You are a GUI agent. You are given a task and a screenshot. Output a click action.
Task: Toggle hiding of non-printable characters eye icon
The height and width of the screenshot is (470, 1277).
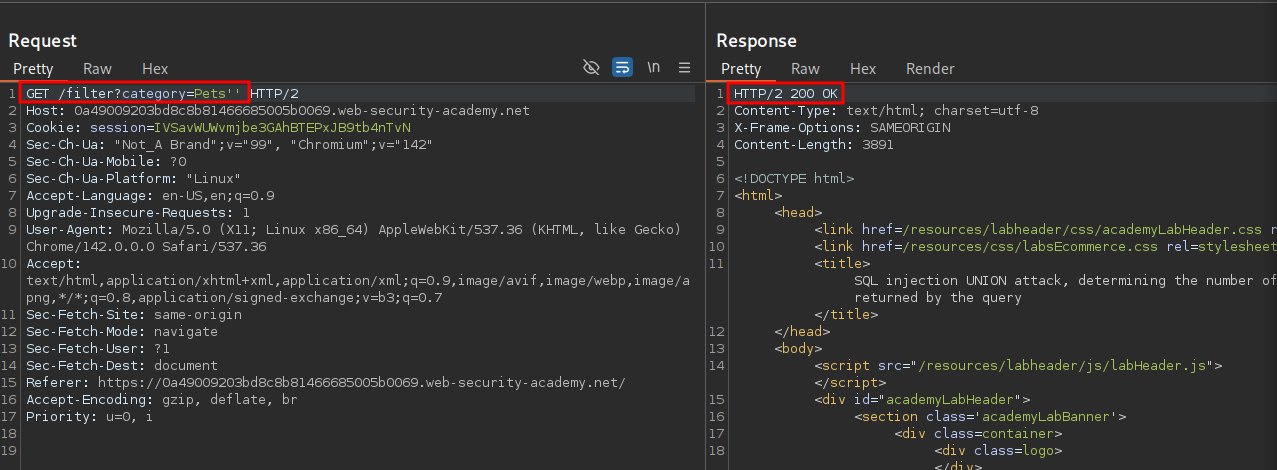[x=591, y=68]
